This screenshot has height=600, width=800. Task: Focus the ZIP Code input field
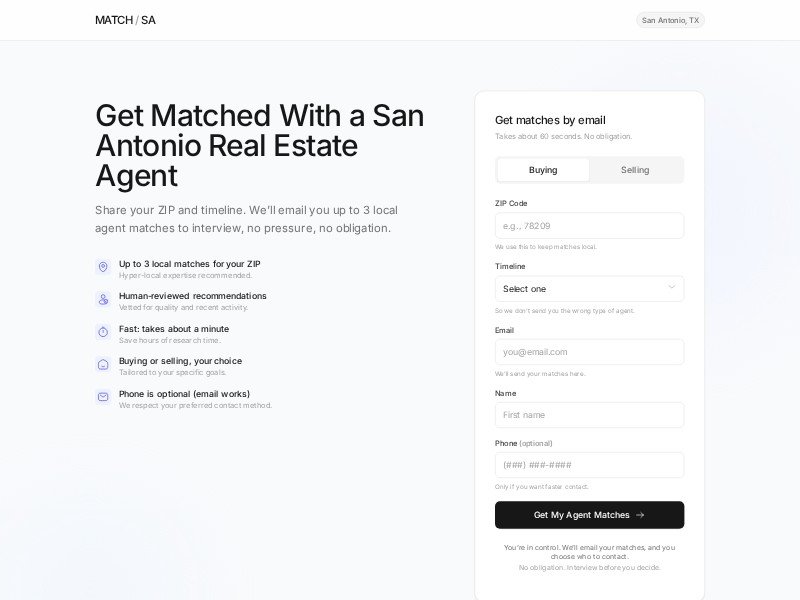coord(589,226)
